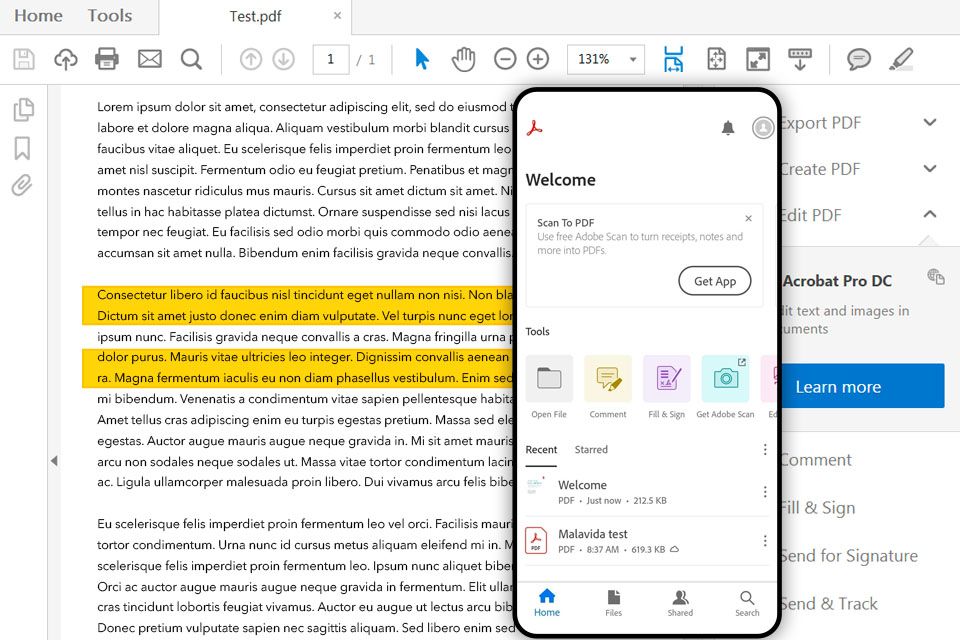Click the Learn more button
Viewport: 960px width, 640px height.
[x=862, y=386]
